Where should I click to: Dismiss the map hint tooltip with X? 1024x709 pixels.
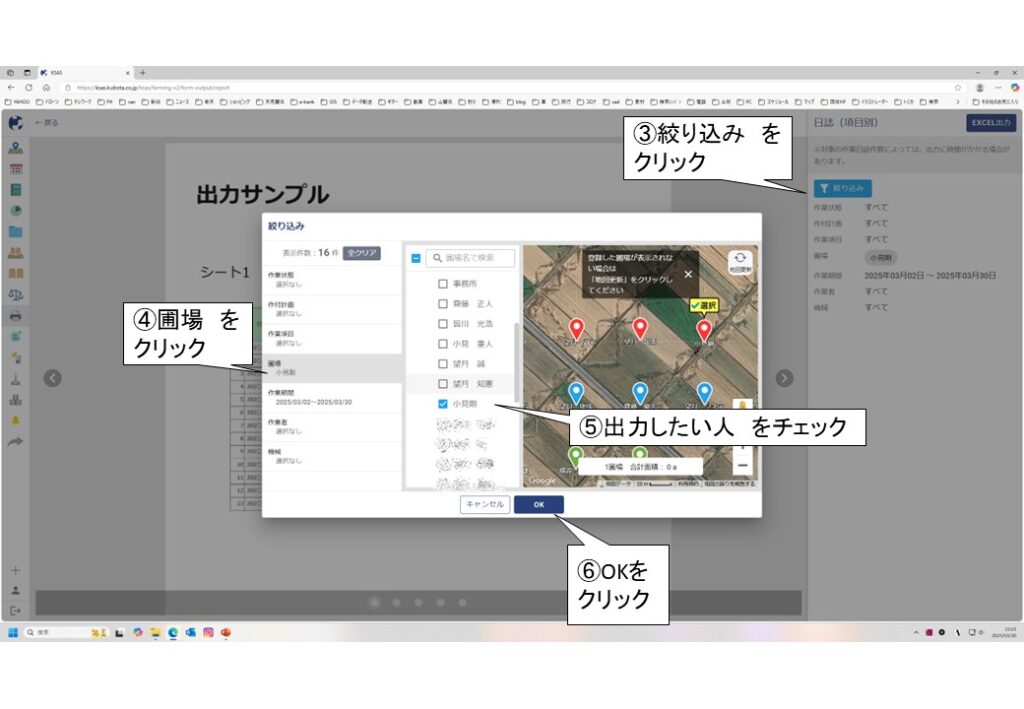[688, 273]
